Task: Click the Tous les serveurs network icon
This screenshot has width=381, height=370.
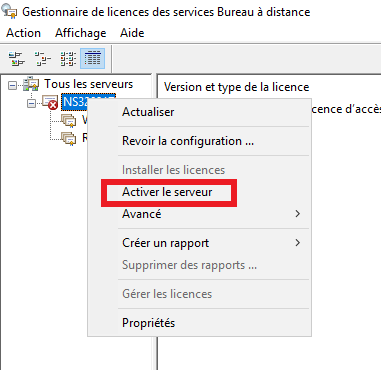Action: point(31,84)
